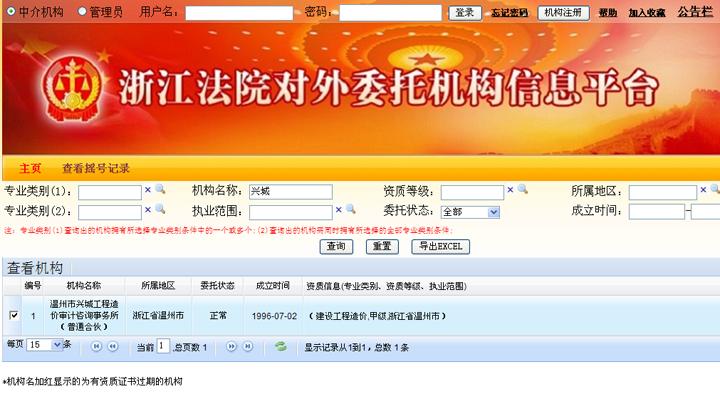
Task: Select the 中介机构 radio button
Action: pos(11,11)
